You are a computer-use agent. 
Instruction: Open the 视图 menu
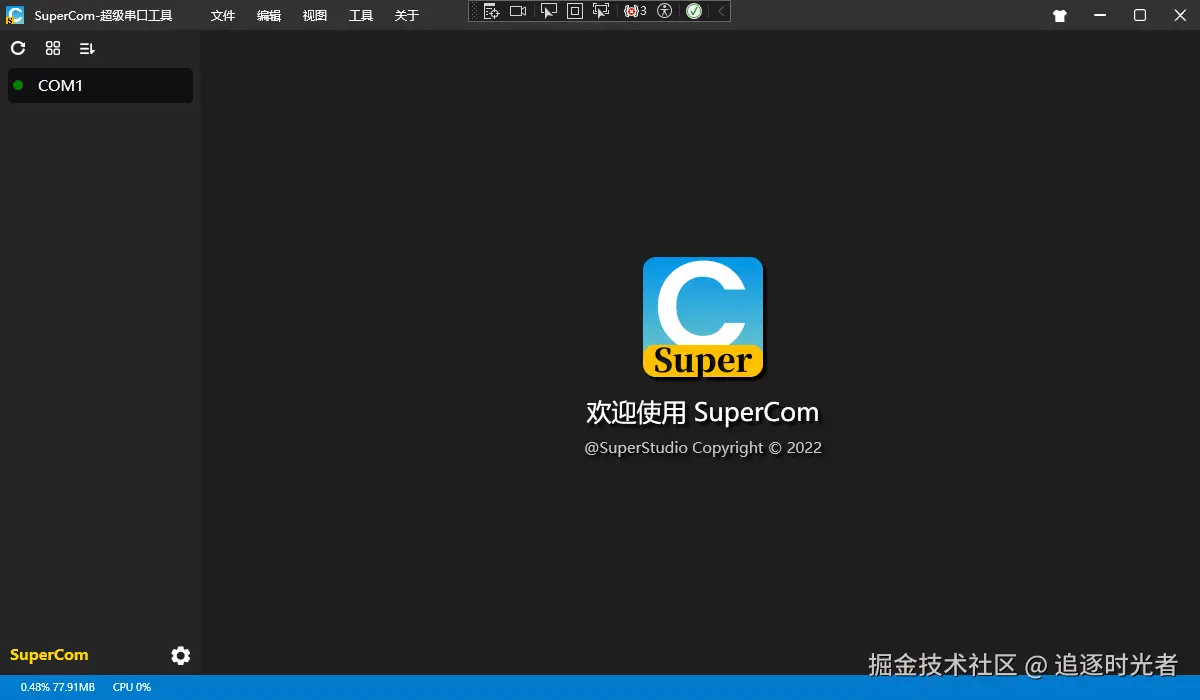coord(315,16)
